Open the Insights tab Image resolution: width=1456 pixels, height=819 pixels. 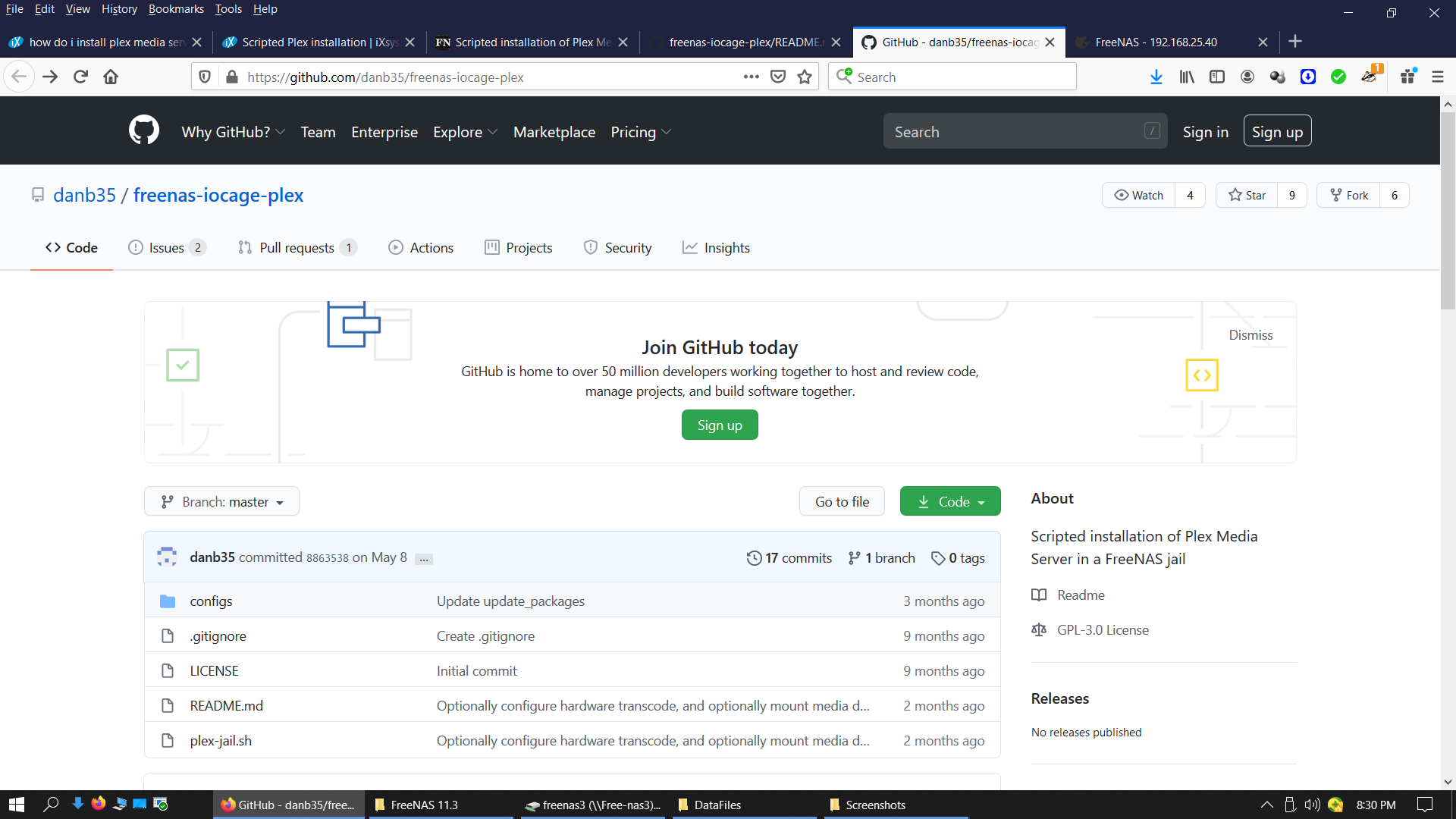pos(716,248)
